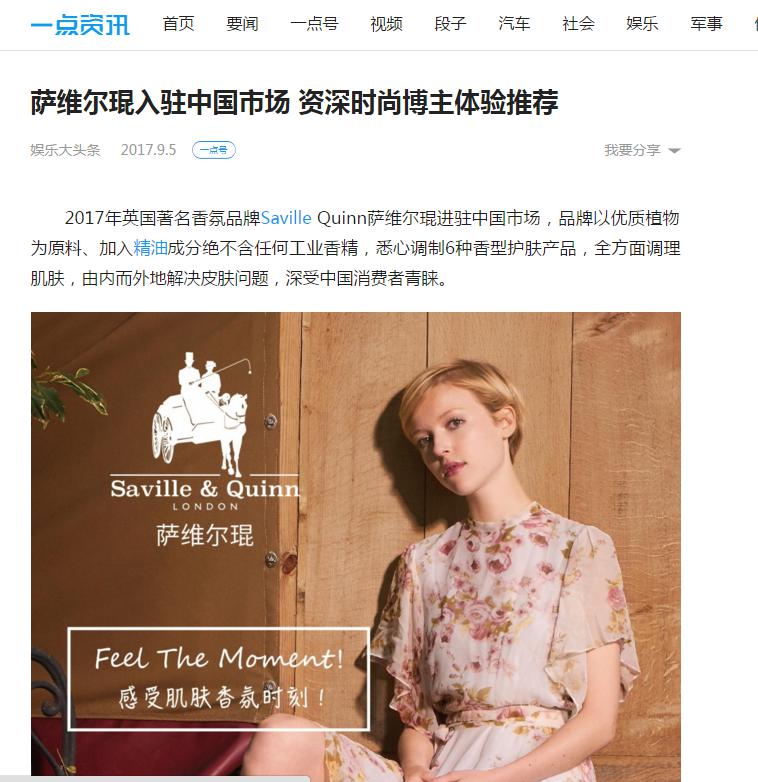The image size is (758, 782).
Task: Click the Saville & Quinn carriage logo
Action: pyautogui.click(x=205, y=431)
